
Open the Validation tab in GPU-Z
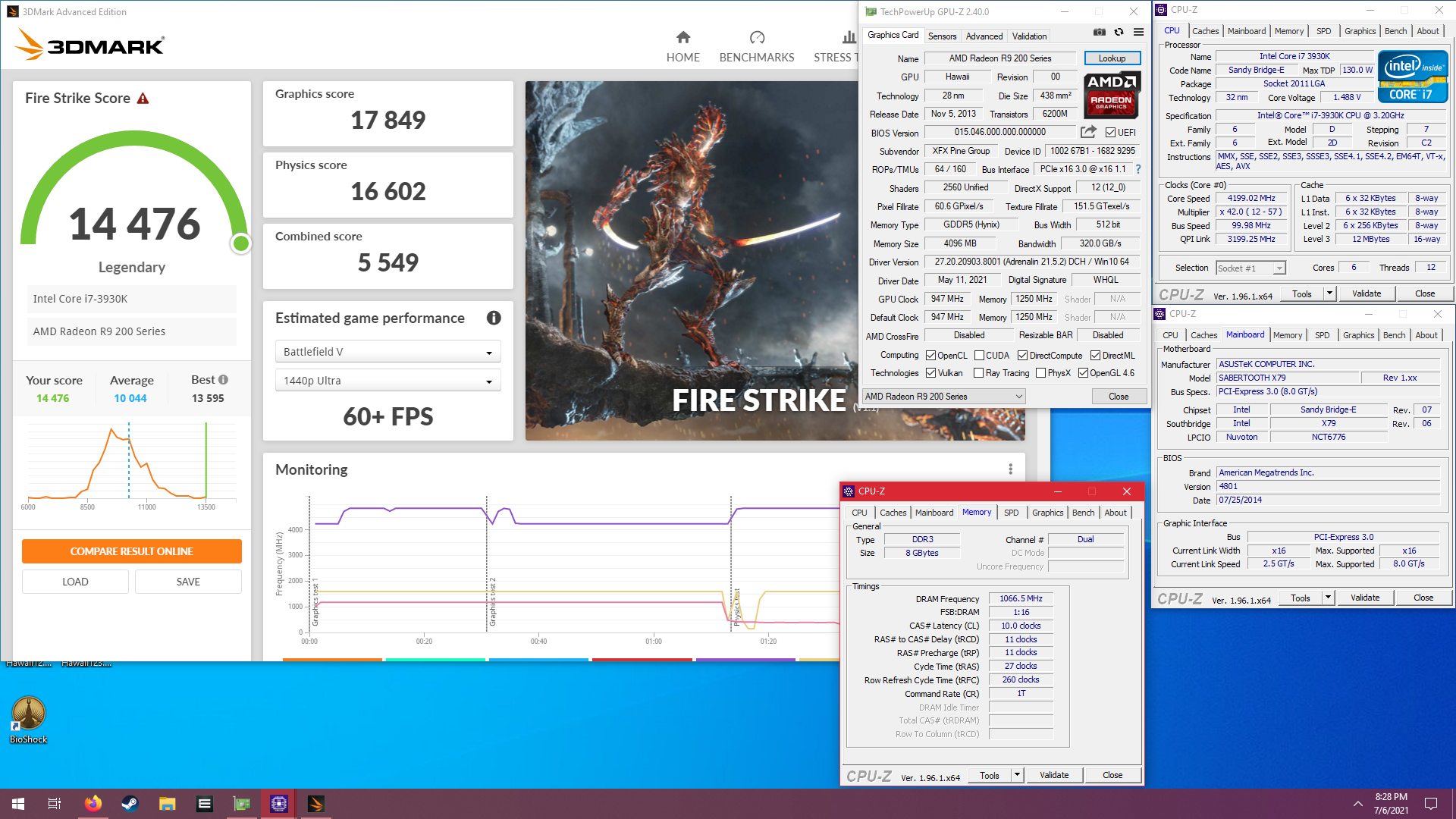[x=1029, y=36]
